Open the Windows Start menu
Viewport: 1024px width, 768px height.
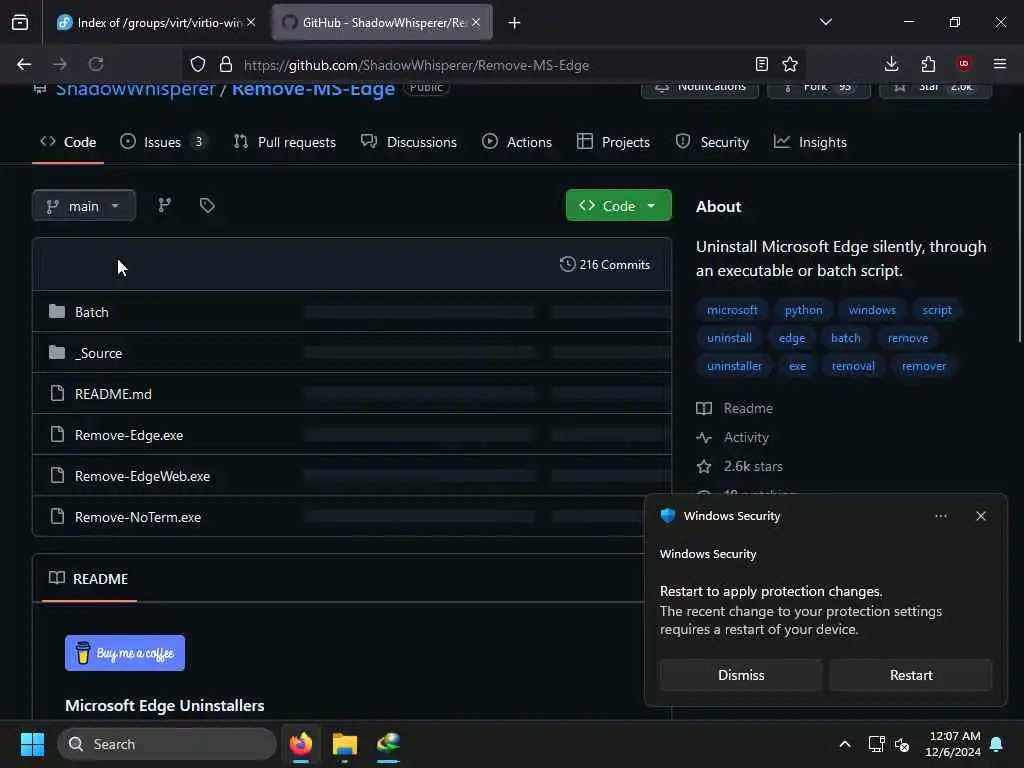(x=32, y=744)
